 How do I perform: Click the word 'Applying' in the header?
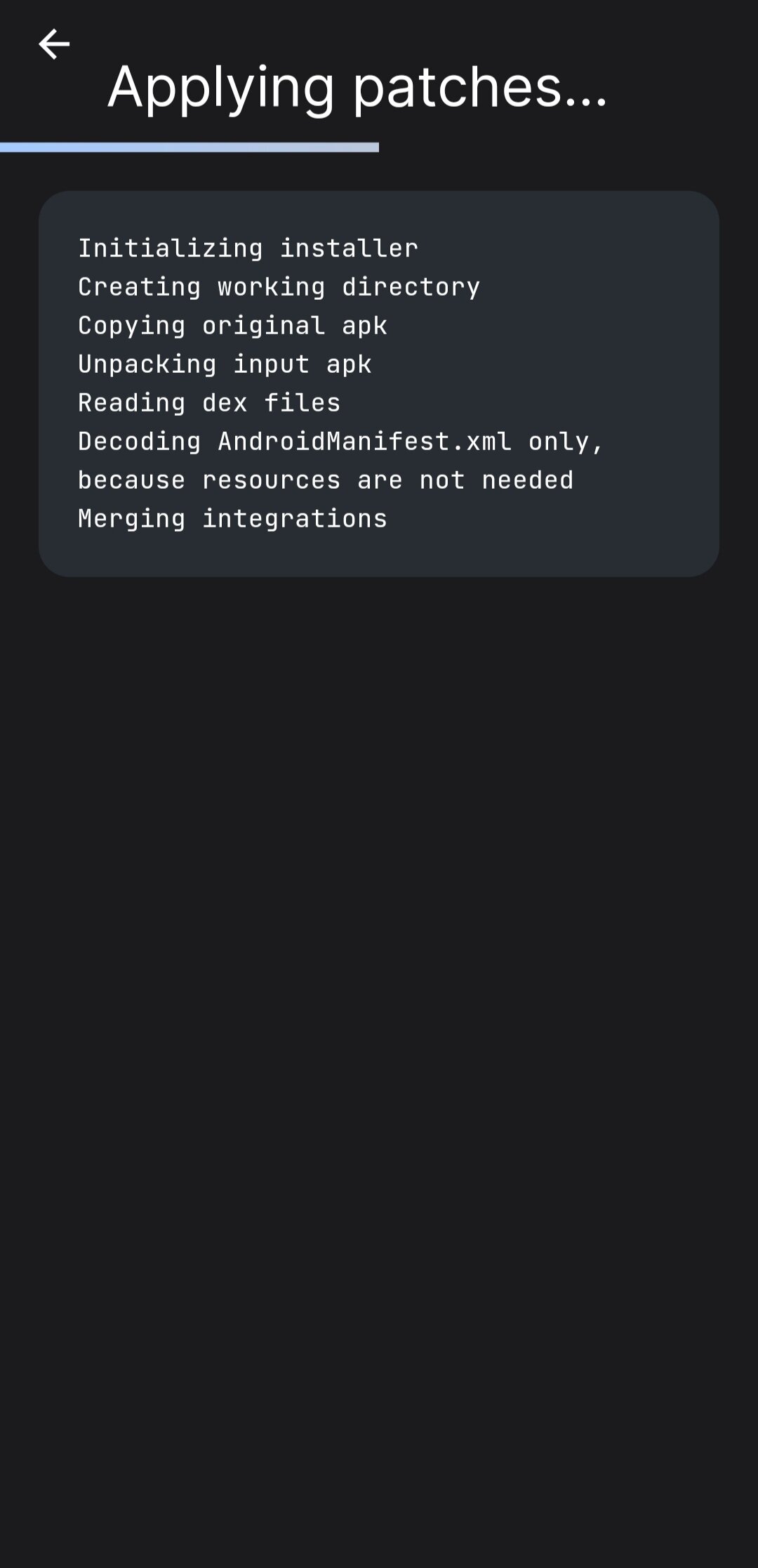221,88
